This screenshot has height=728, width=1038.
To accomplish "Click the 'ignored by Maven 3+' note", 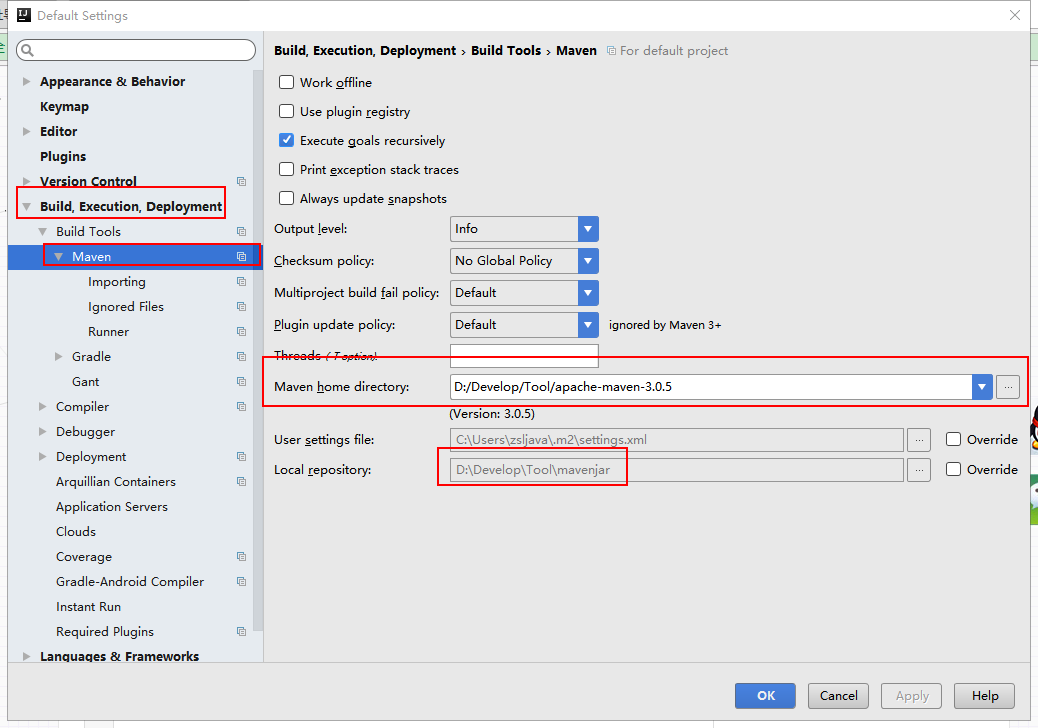I will pos(665,325).
